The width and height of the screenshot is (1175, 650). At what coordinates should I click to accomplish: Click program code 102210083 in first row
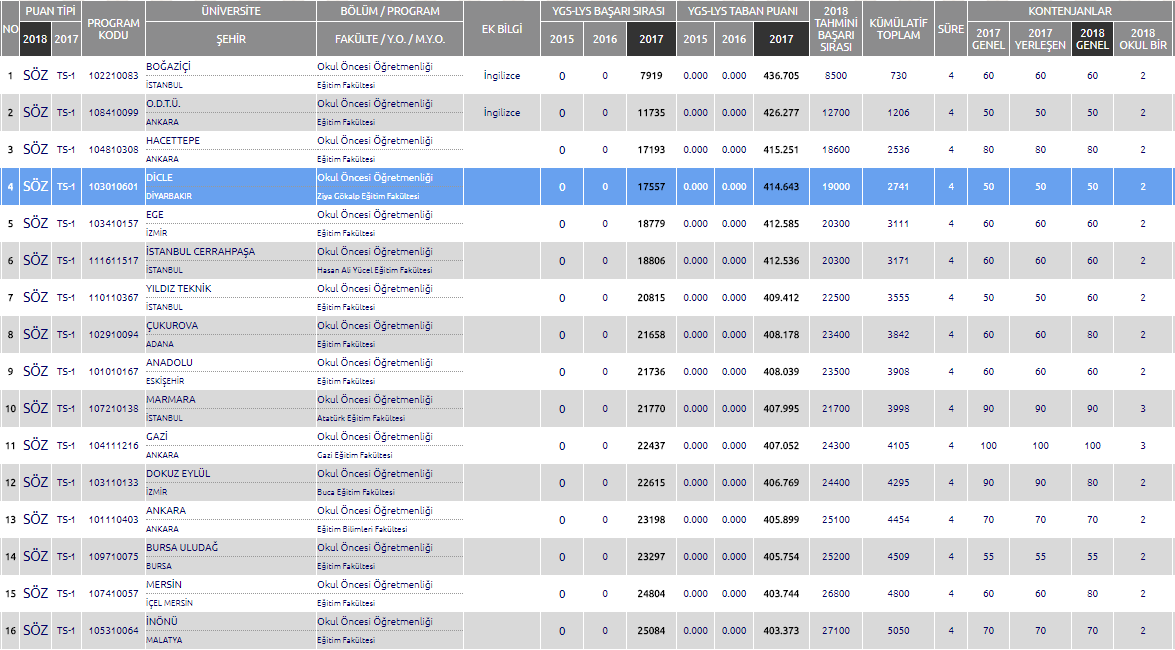(x=113, y=76)
